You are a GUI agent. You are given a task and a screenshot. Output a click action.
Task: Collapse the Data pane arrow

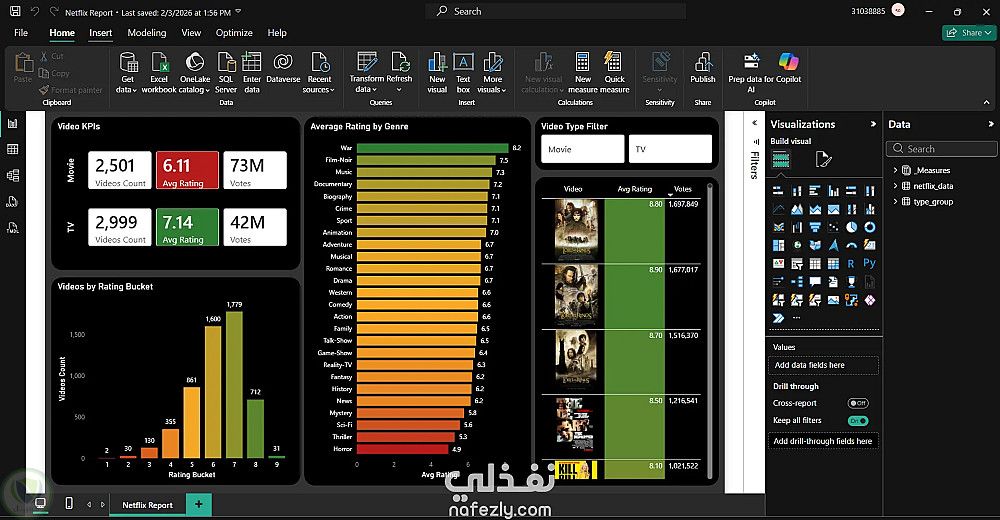tap(990, 124)
